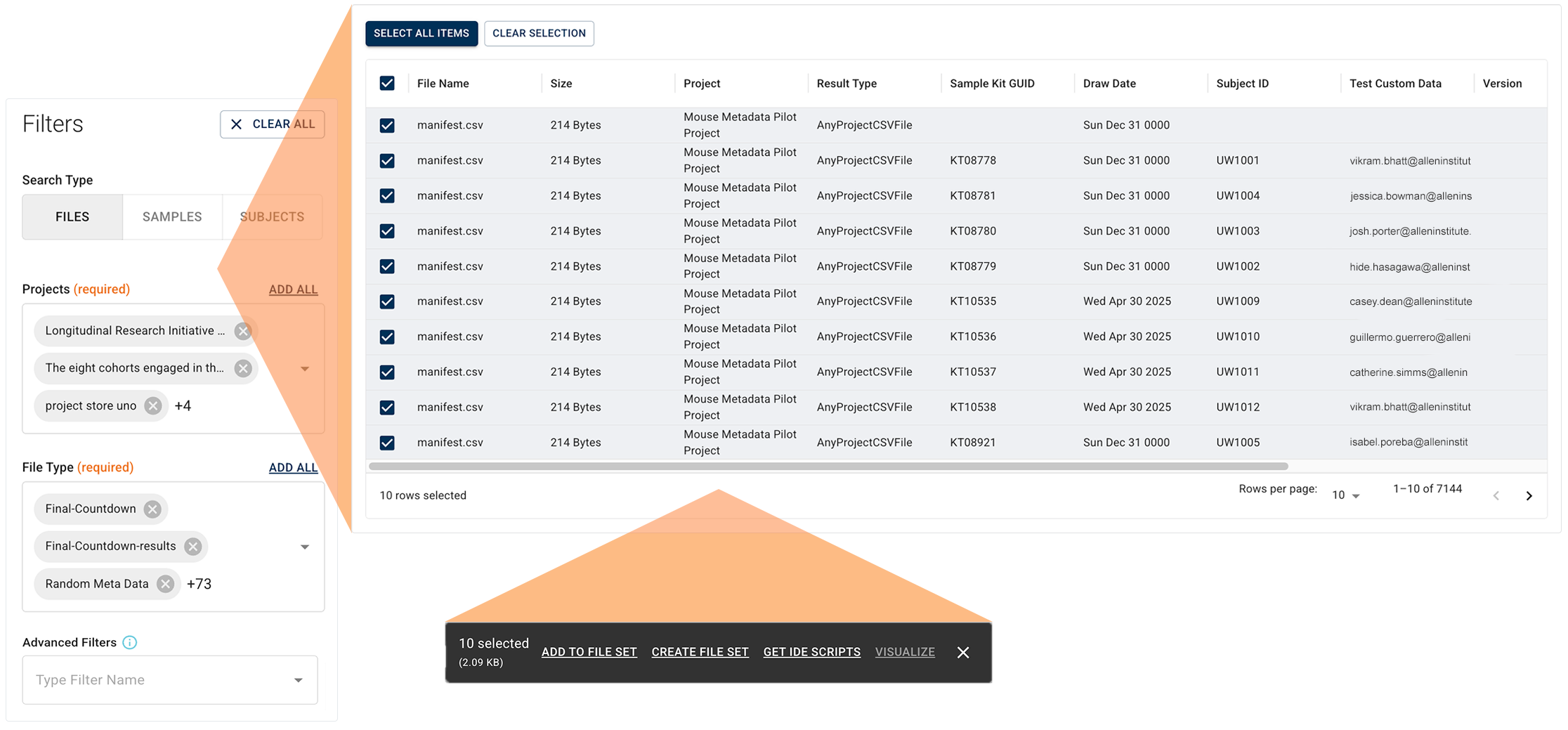Remove 'The eight cohorts engaged' project chip

tap(243, 368)
